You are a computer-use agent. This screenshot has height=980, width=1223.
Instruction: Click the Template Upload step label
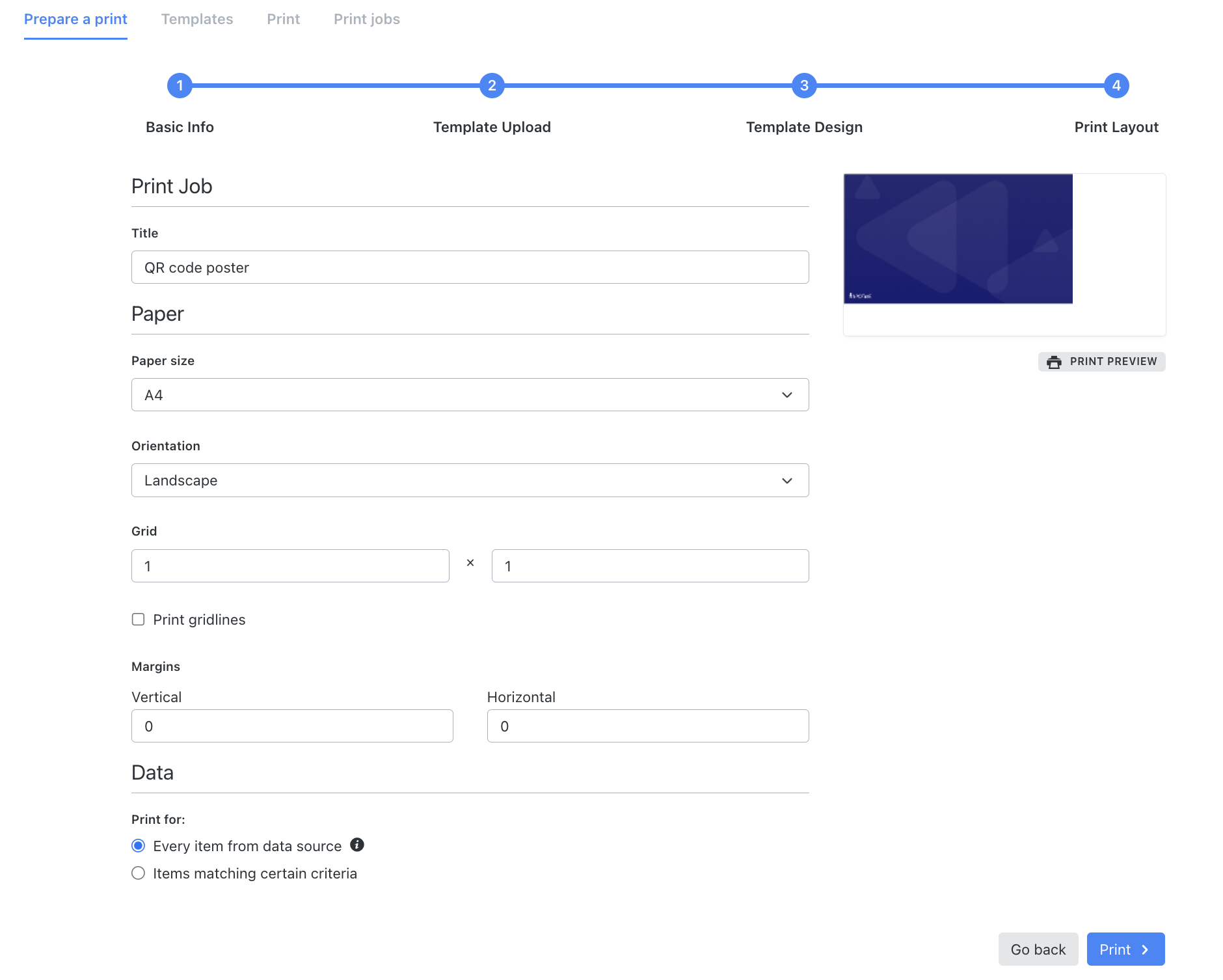(x=492, y=128)
